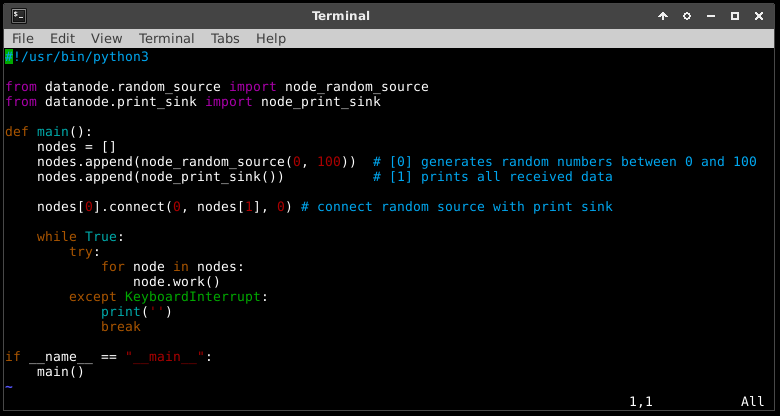This screenshot has height=416, width=780.
Task: Open the Tabs menu
Action: (x=225, y=38)
